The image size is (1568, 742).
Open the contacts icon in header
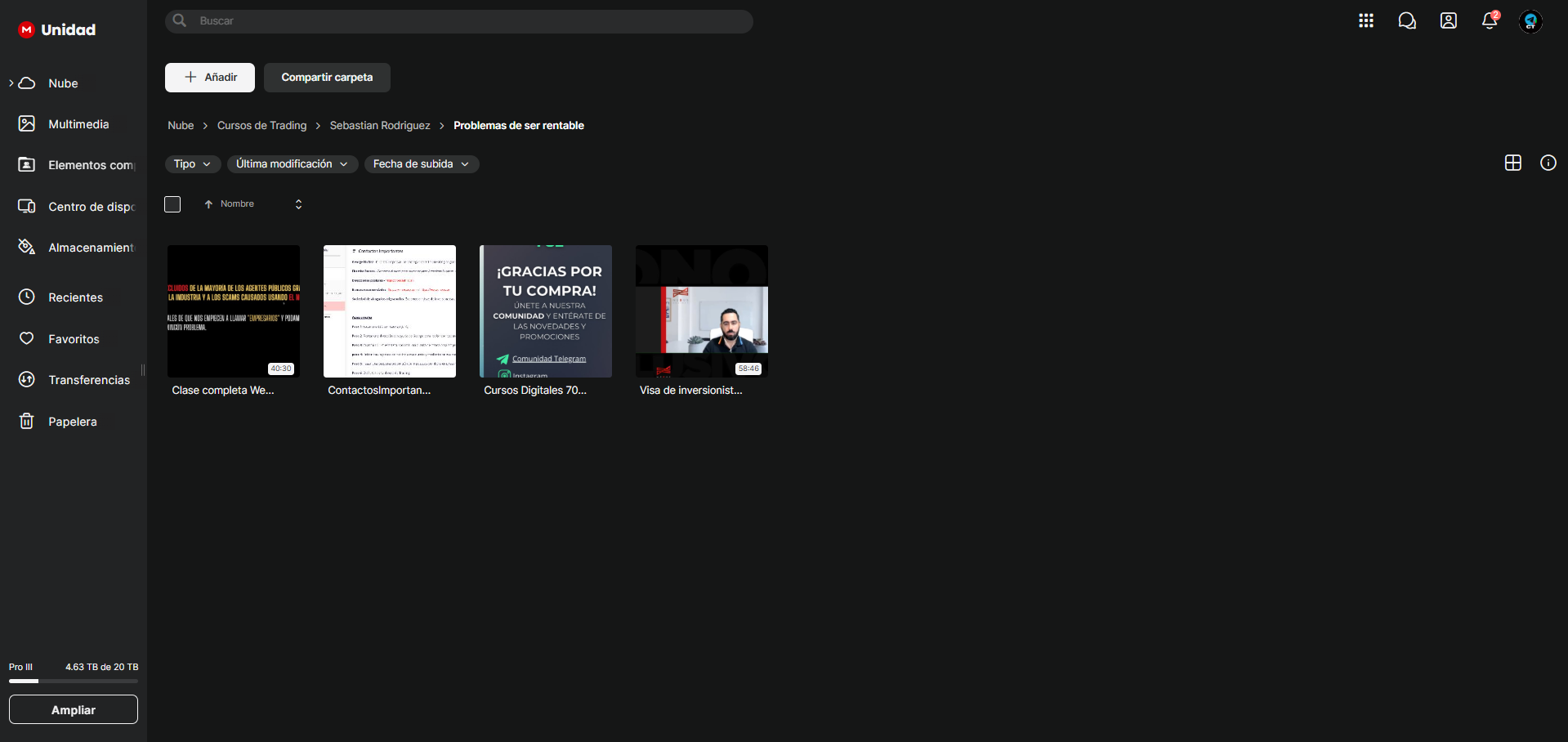click(x=1448, y=21)
